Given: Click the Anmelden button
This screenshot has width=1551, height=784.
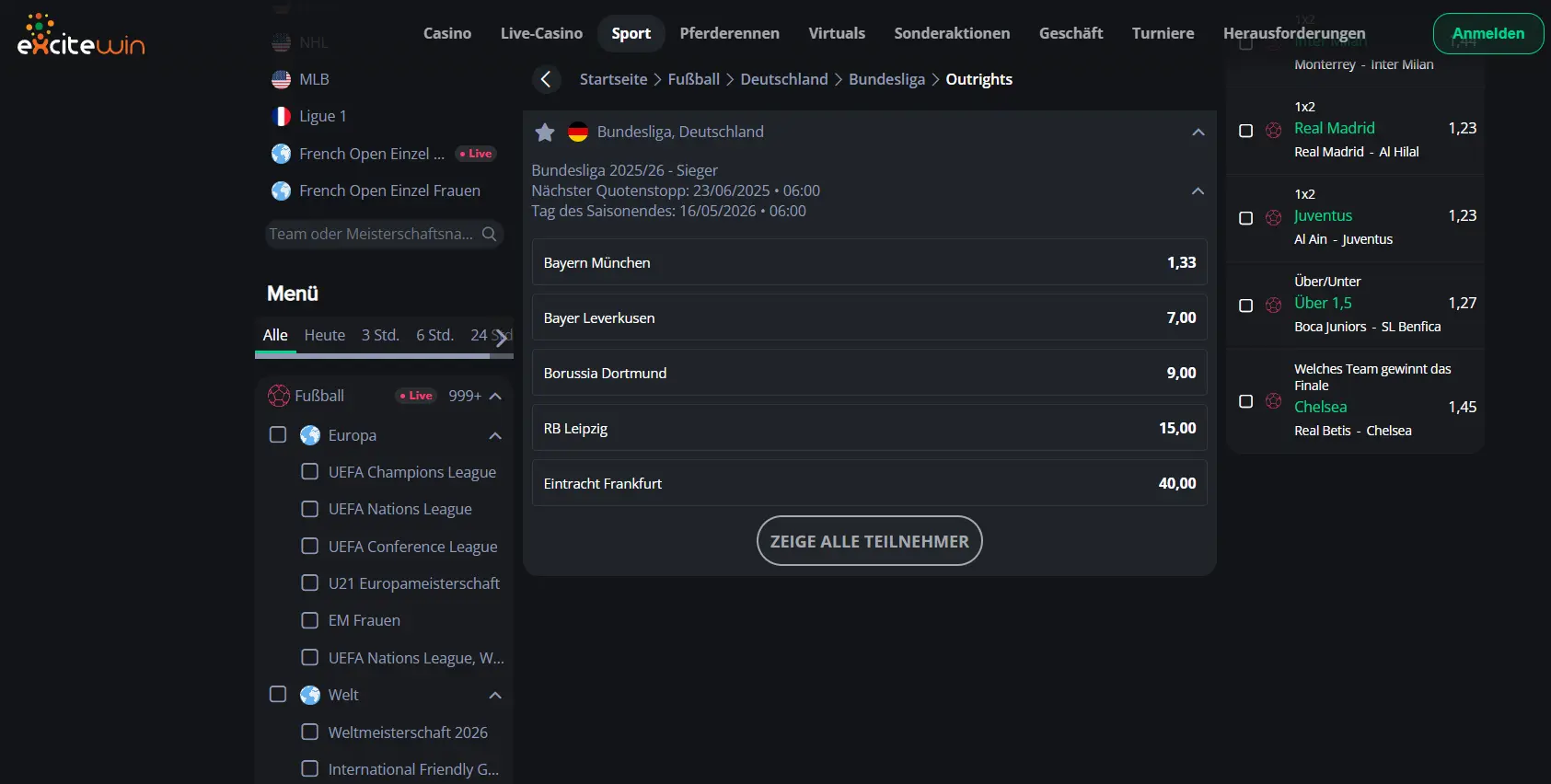Looking at the screenshot, I should coord(1488,34).
